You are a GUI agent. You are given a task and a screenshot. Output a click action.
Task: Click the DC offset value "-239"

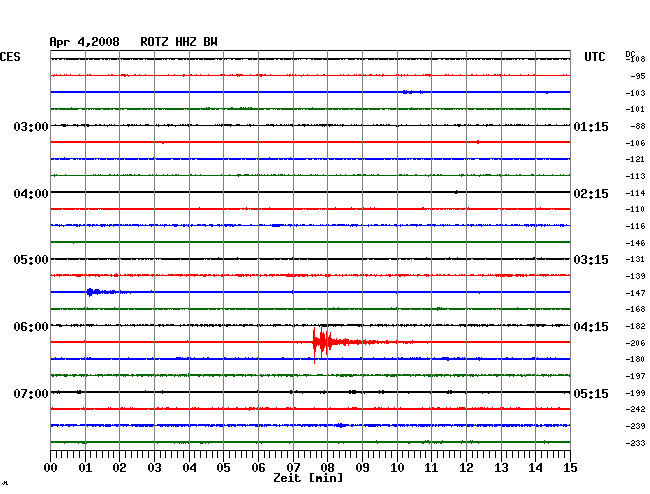tap(635, 426)
